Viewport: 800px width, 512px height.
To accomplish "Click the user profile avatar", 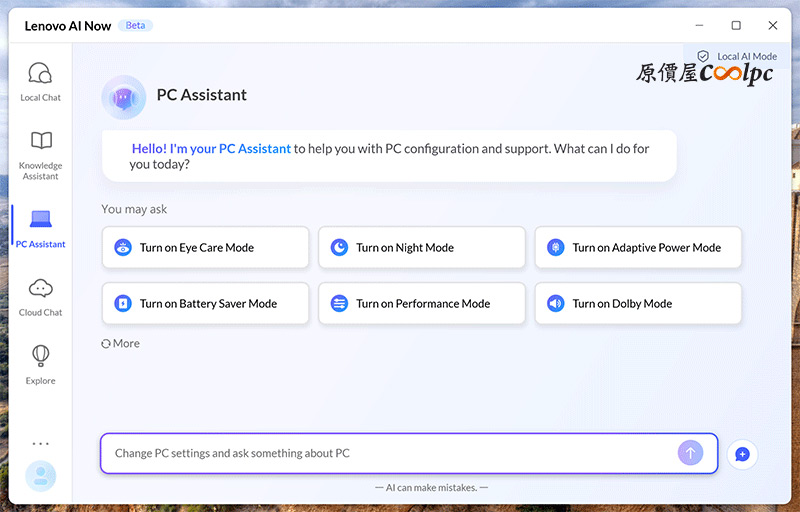I will click(x=40, y=476).
